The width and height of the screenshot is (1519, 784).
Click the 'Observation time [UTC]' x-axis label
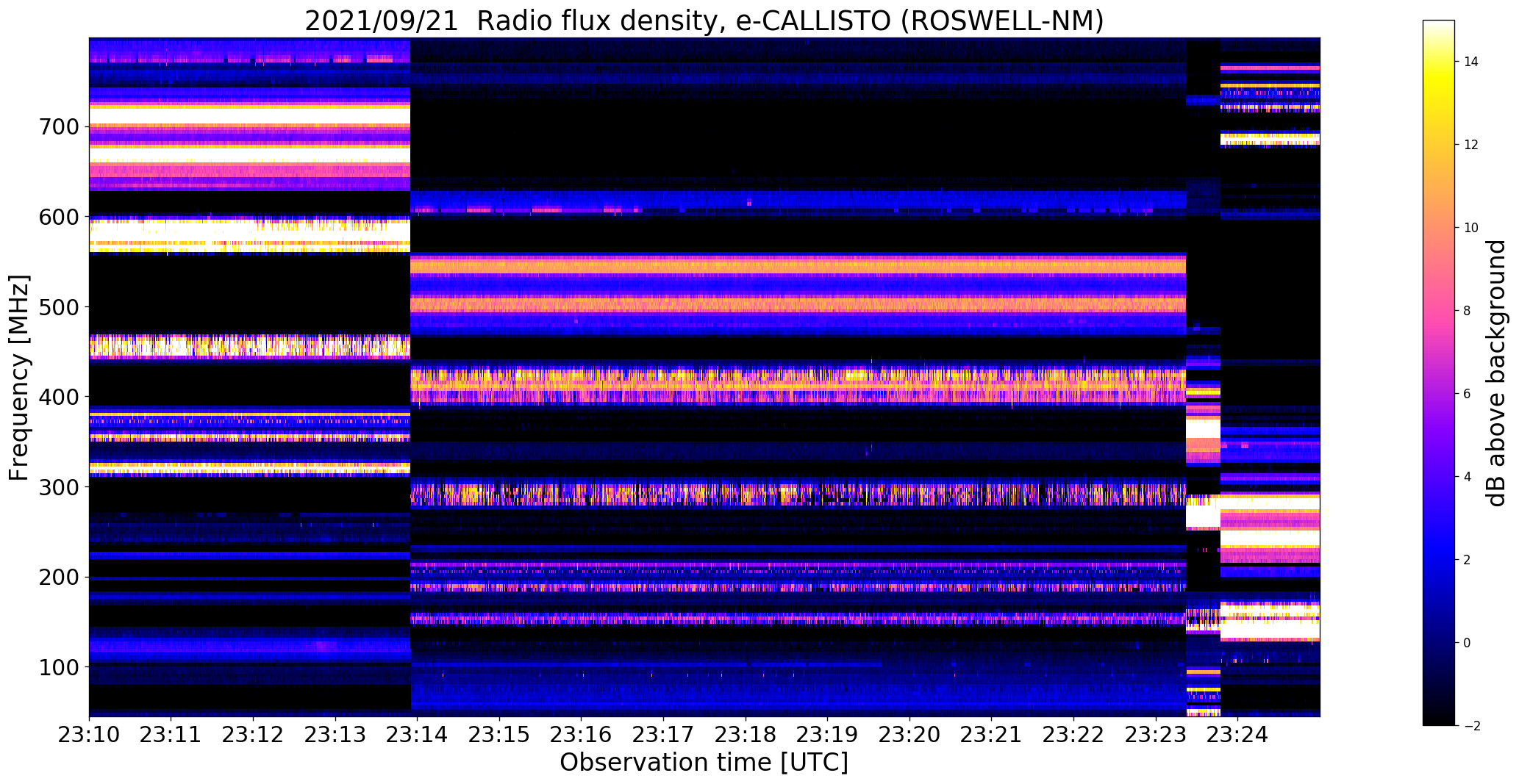(x=704, y=763)
